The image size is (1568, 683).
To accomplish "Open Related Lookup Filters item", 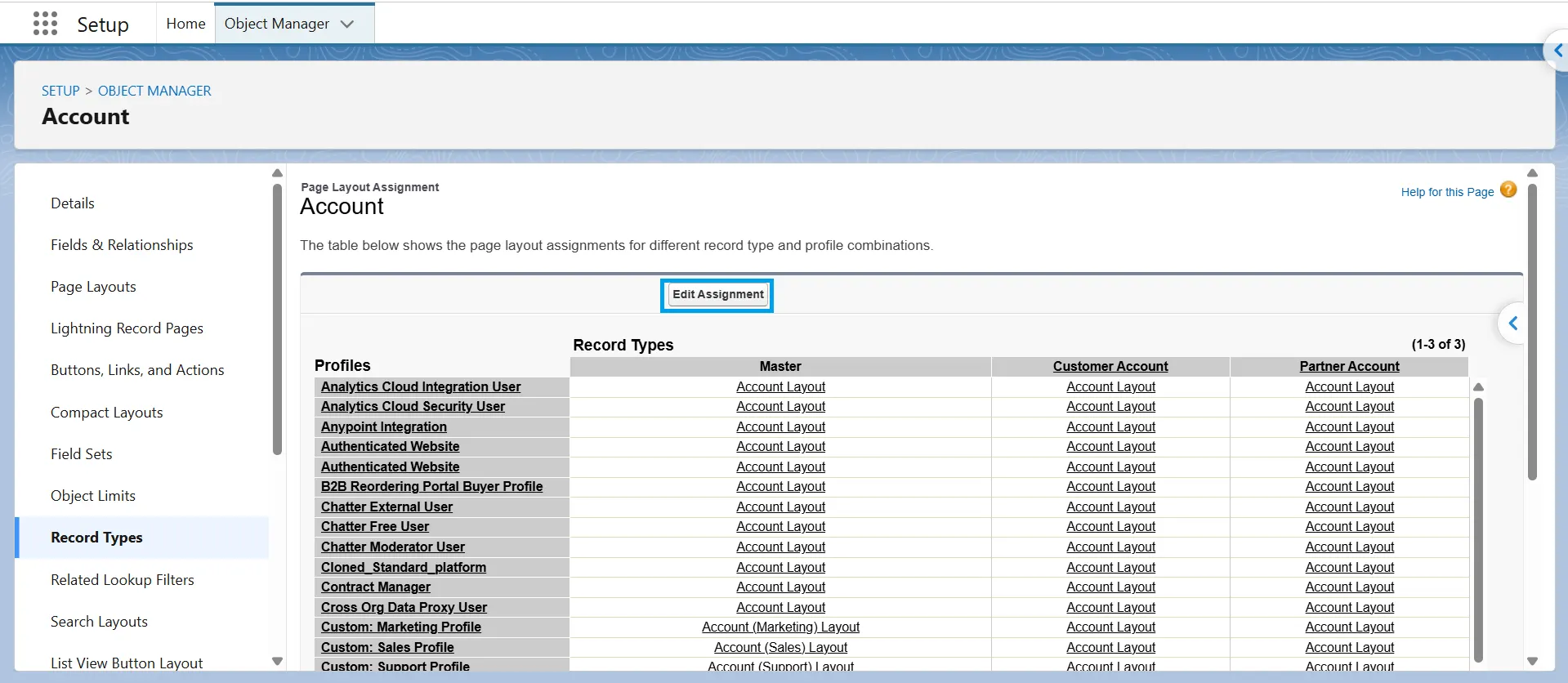I will 122,580.
